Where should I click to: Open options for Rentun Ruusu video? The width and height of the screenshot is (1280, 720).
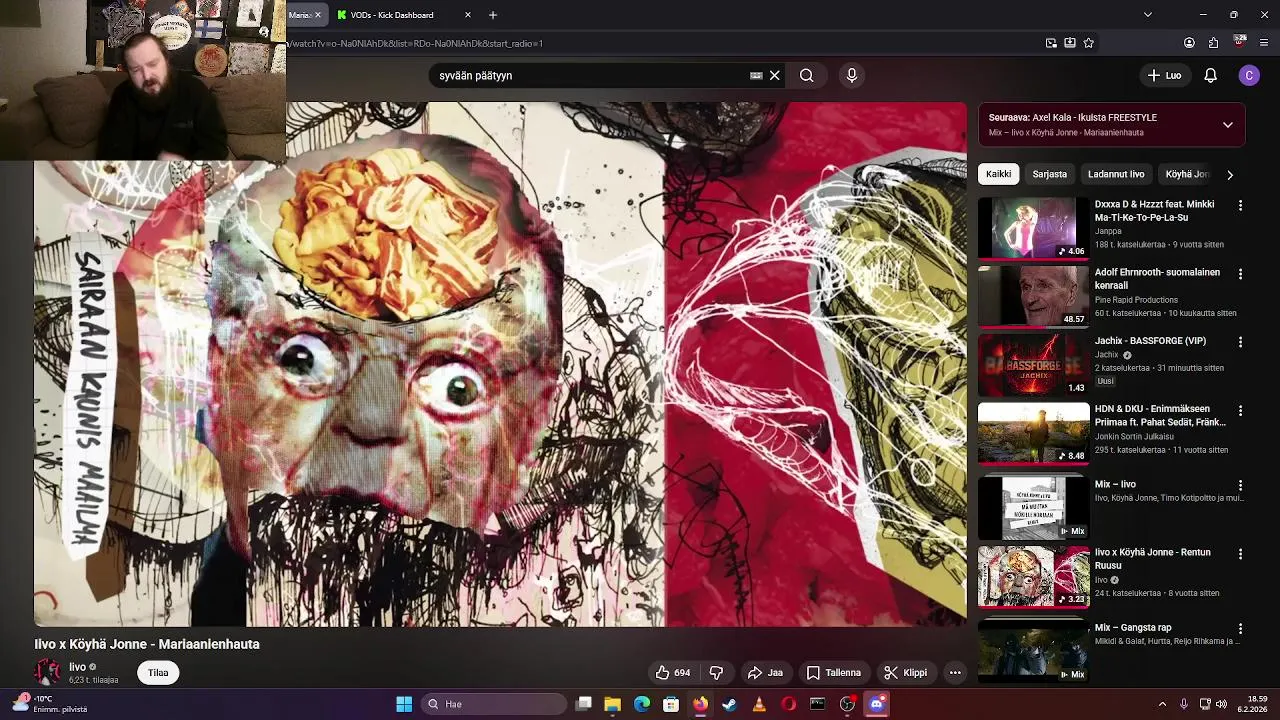click(1240, 553)
